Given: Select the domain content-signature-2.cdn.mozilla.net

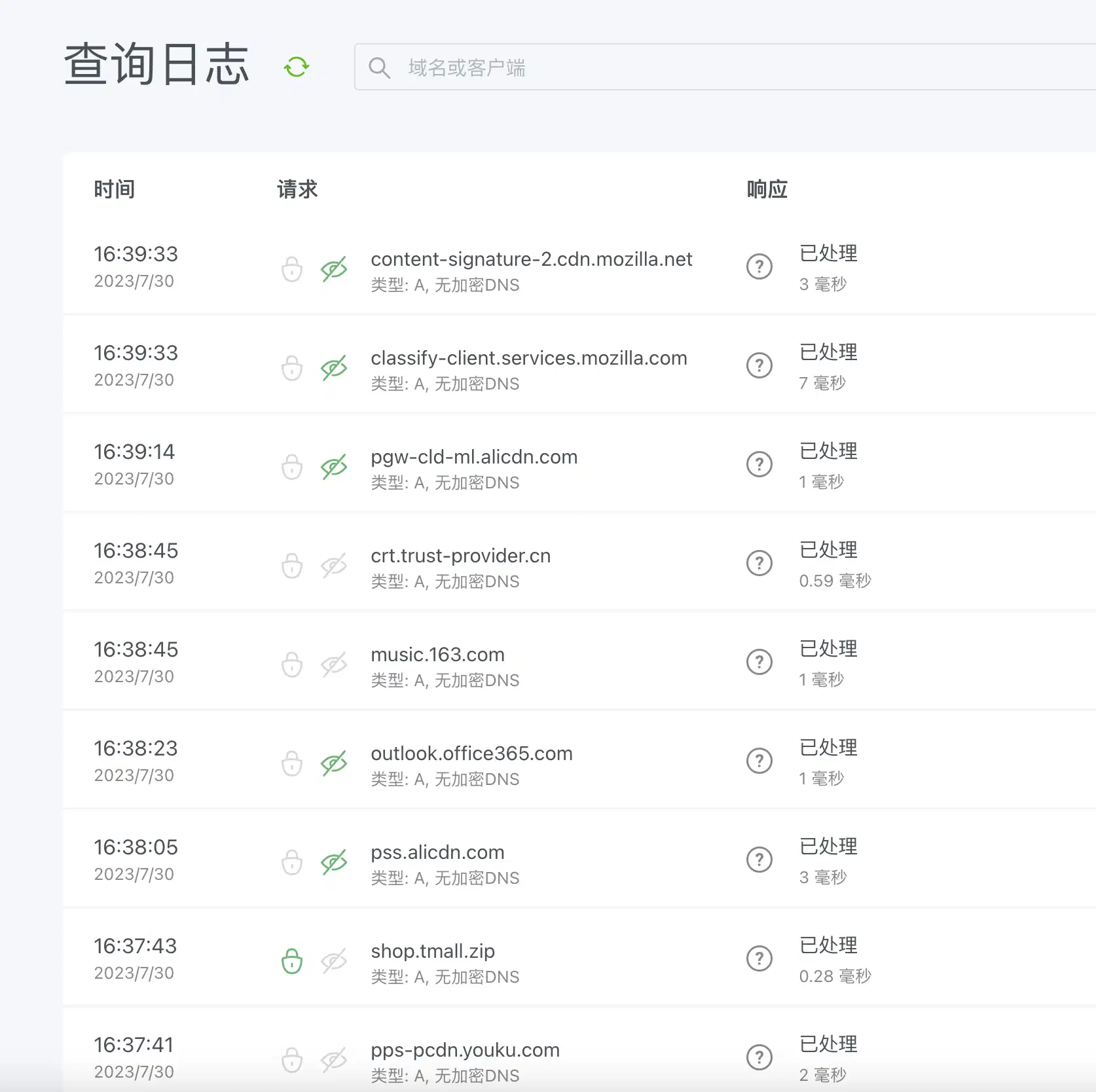Looking at the screenshot, I should (532, 259).
